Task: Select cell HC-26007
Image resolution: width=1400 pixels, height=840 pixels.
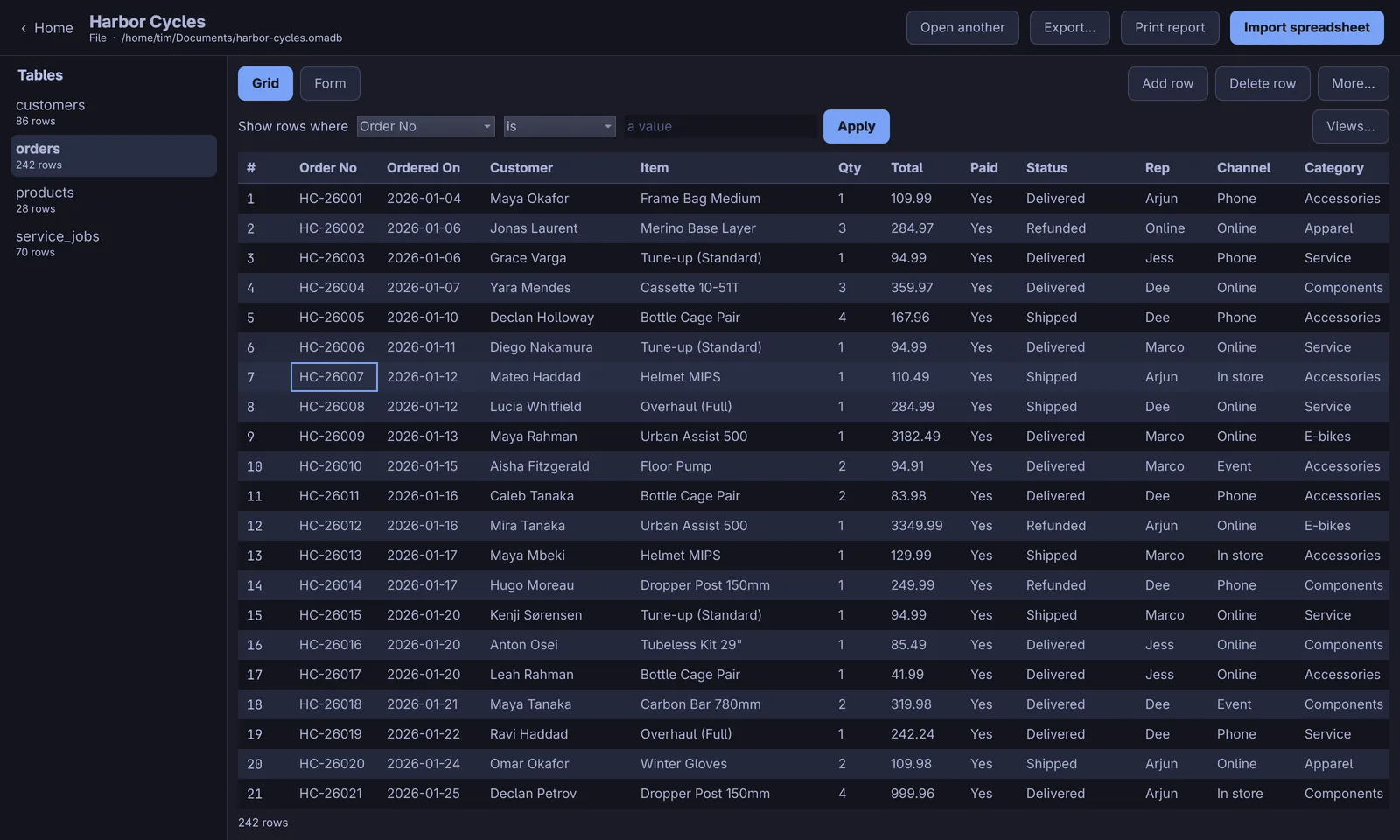Action: point(333,377)
